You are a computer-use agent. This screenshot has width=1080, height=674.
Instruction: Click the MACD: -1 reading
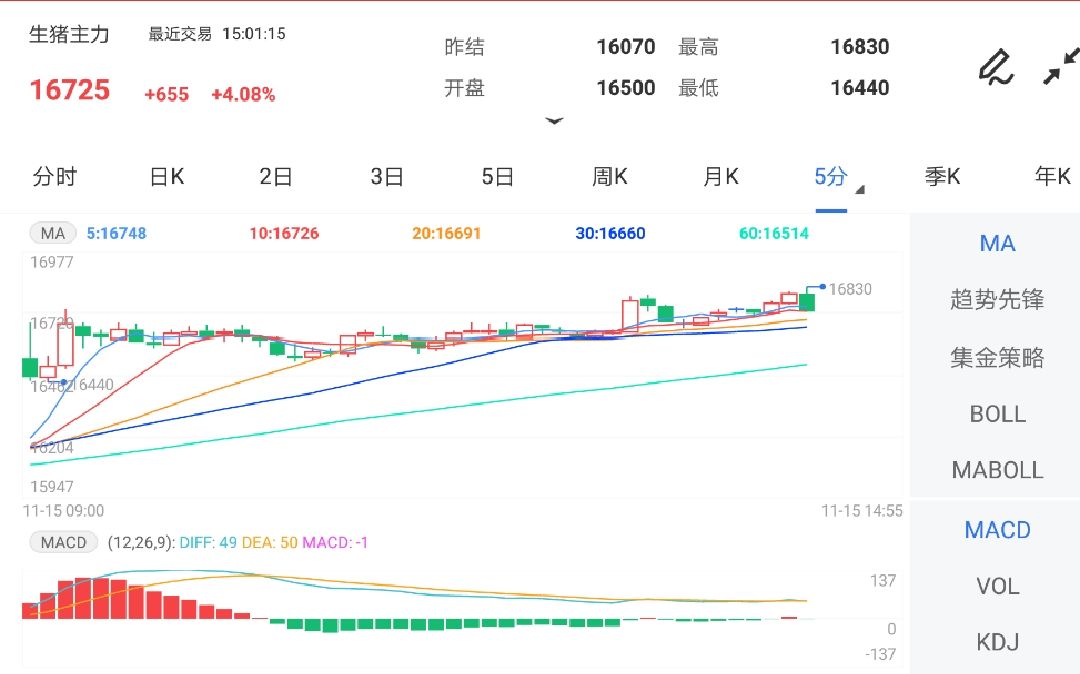[x=335, y=543]
